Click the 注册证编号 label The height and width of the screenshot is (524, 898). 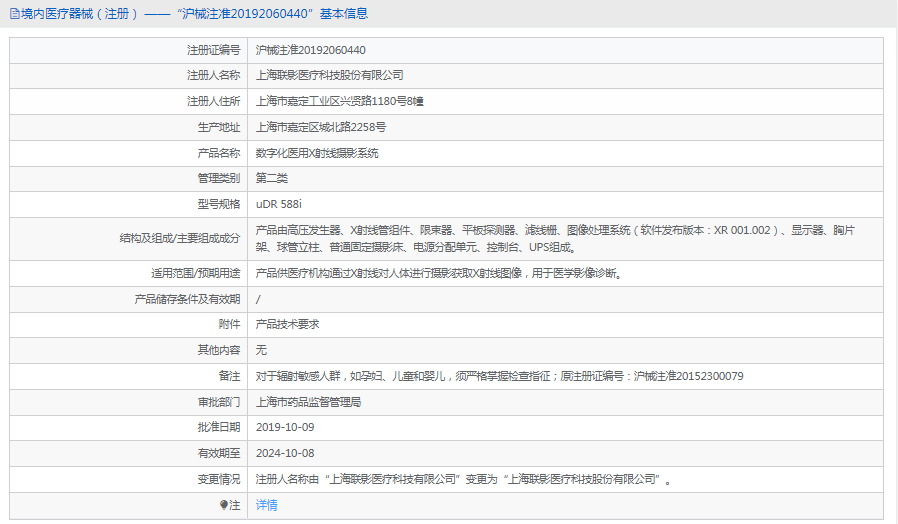click(x=214, y=50)
